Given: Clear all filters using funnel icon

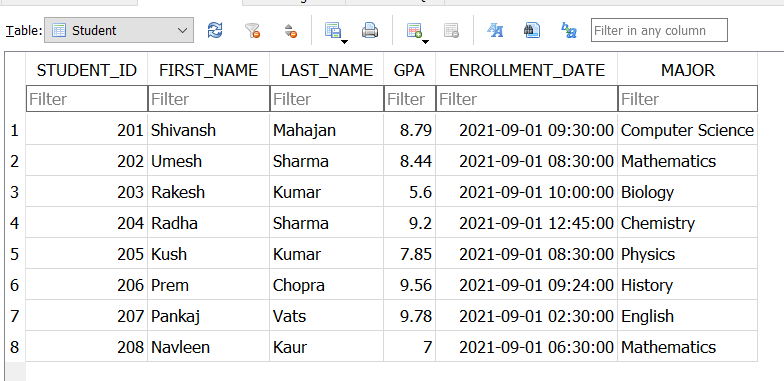Looking at the screenshot, I should point(252,30).
